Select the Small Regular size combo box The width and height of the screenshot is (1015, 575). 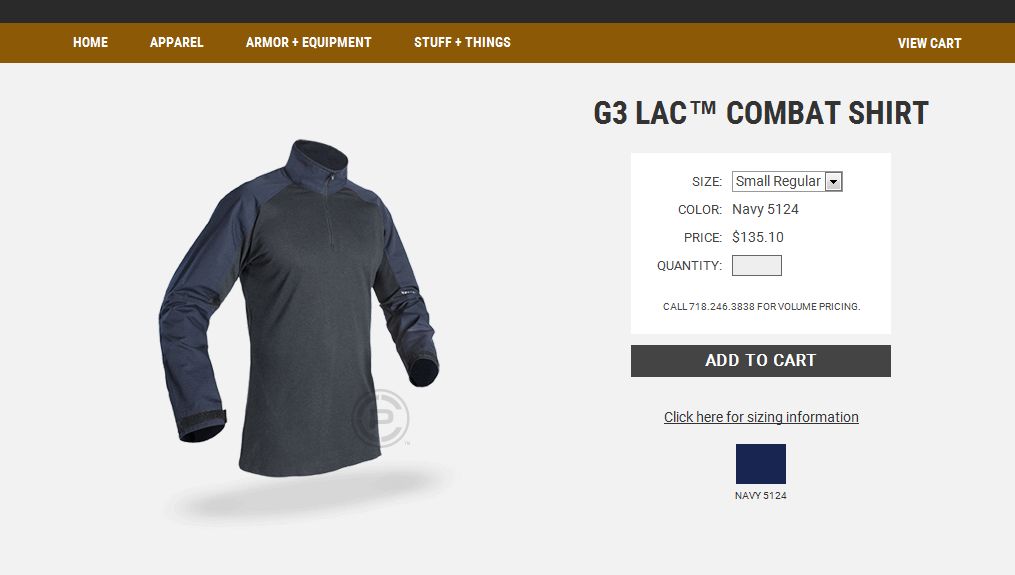point(786,181)
